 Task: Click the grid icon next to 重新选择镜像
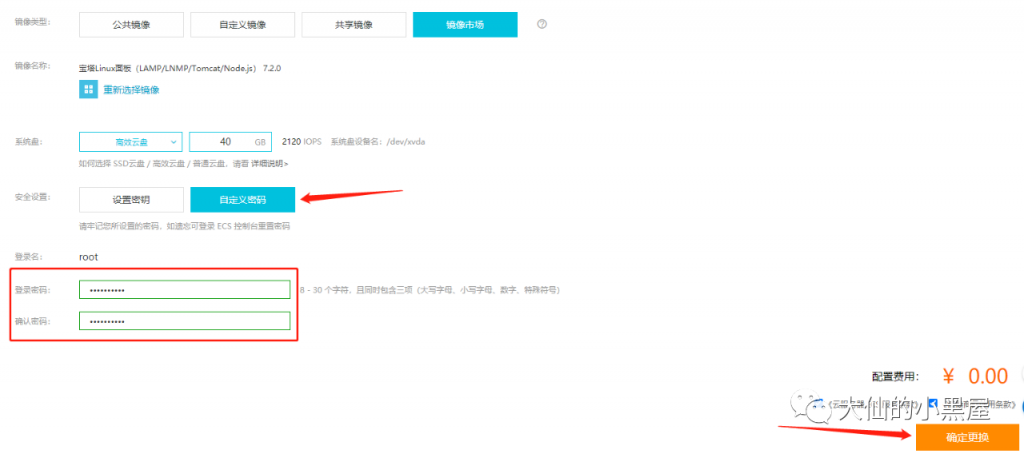(88, 90)
